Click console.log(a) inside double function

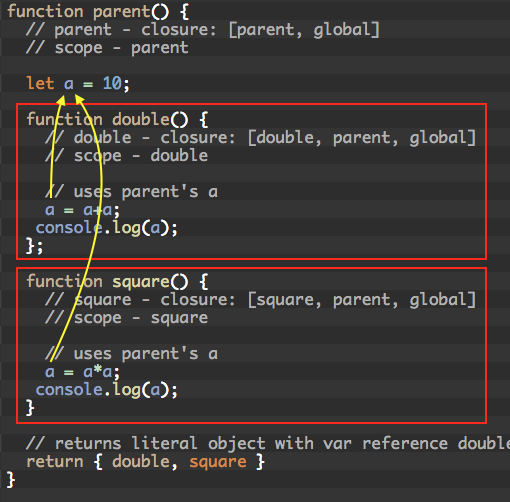pos(107,228)
